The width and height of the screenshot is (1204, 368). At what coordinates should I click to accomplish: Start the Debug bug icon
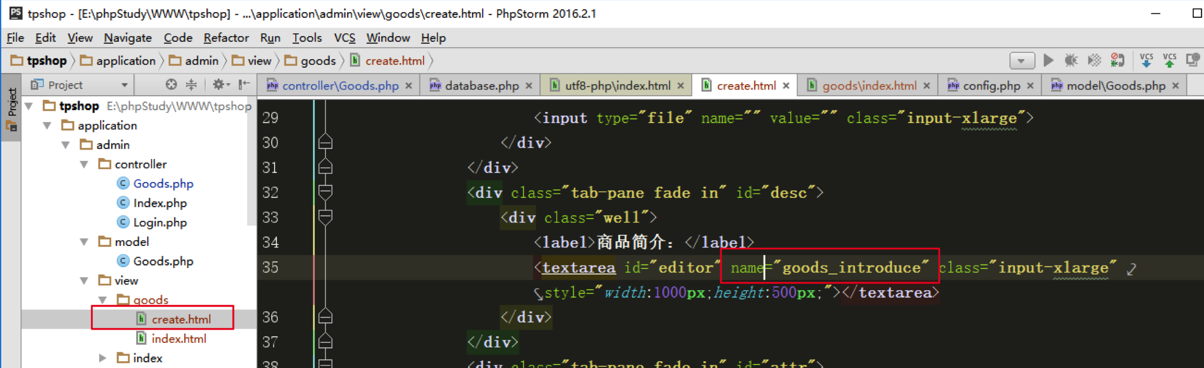1071,61
